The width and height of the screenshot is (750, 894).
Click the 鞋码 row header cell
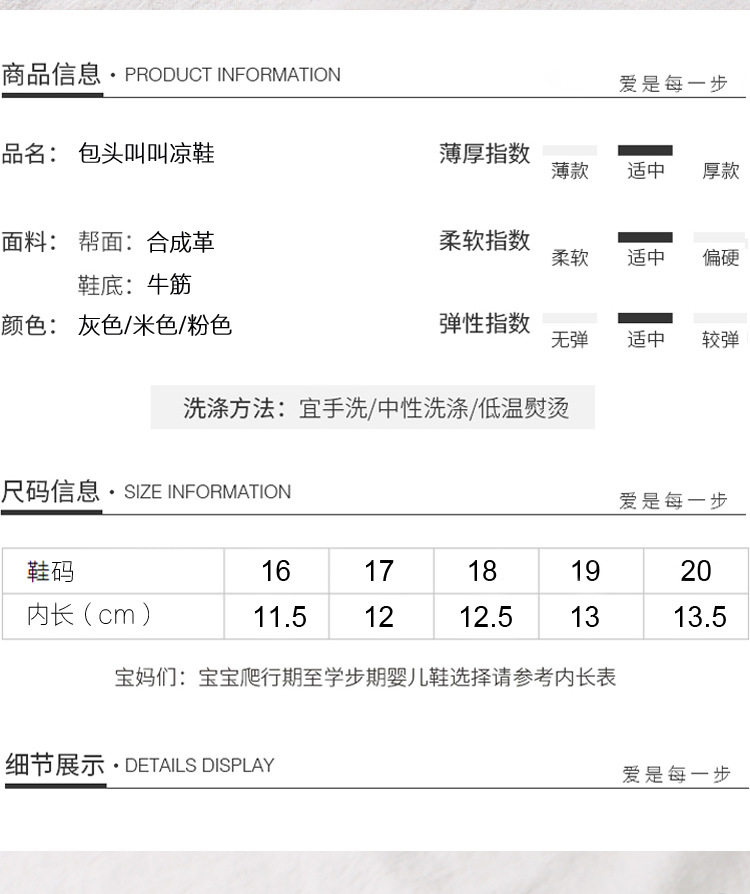coord(113,571)
